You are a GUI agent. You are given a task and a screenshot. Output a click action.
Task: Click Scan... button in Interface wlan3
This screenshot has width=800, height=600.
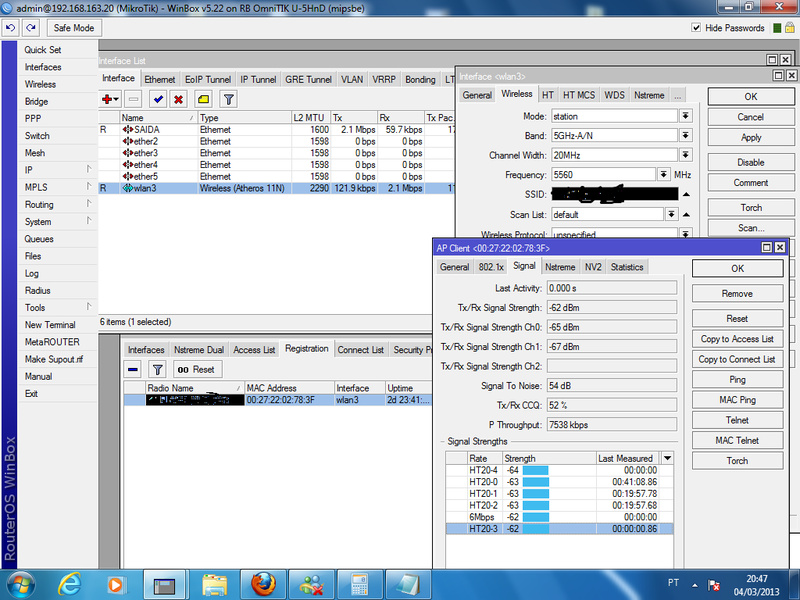[x=751, y=228]
